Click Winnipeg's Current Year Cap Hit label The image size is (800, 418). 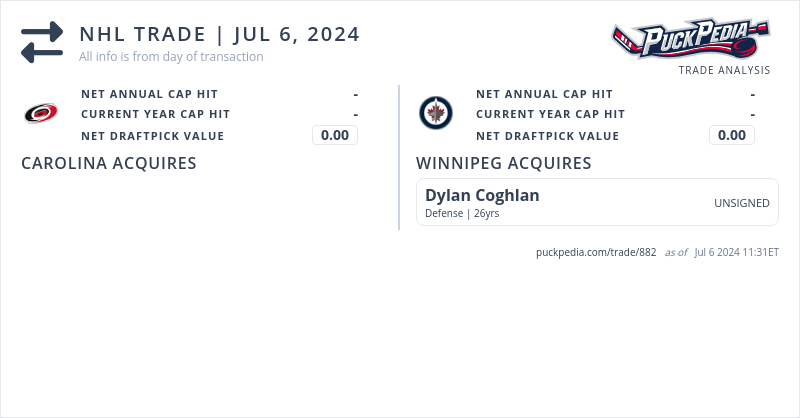click(550, 114)
